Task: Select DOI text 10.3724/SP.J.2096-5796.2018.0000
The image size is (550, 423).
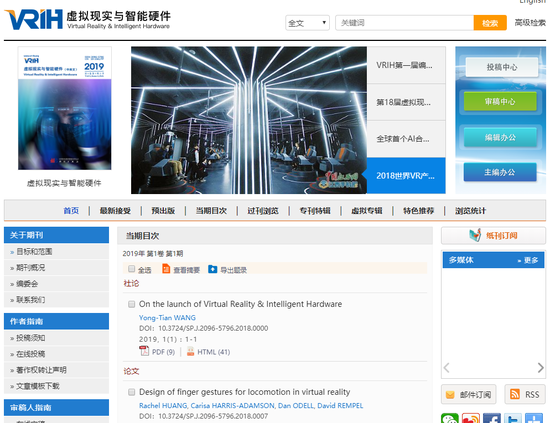Action: pos(213,328)
